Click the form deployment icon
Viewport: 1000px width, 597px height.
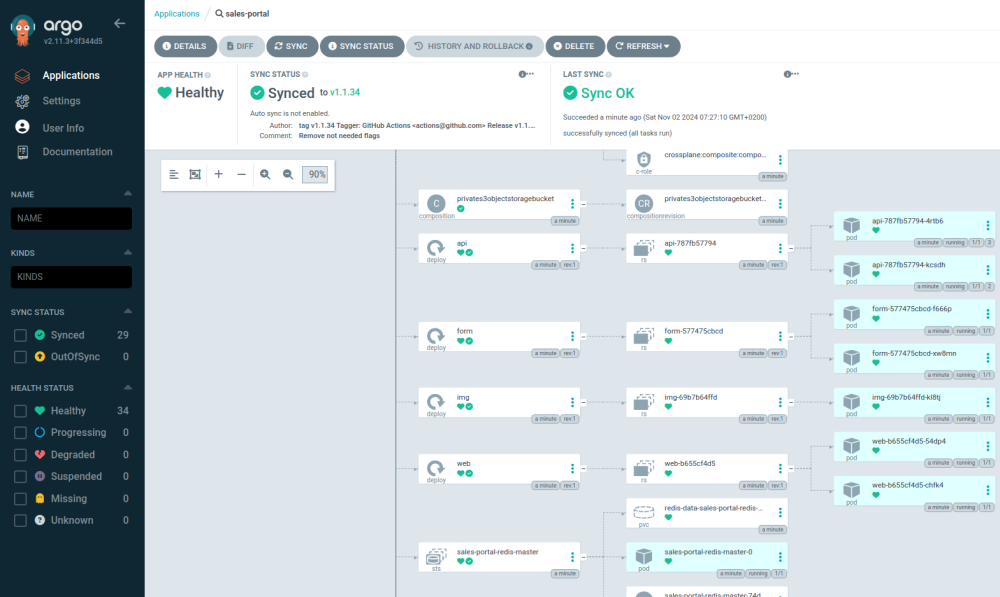tap(436, 335)
